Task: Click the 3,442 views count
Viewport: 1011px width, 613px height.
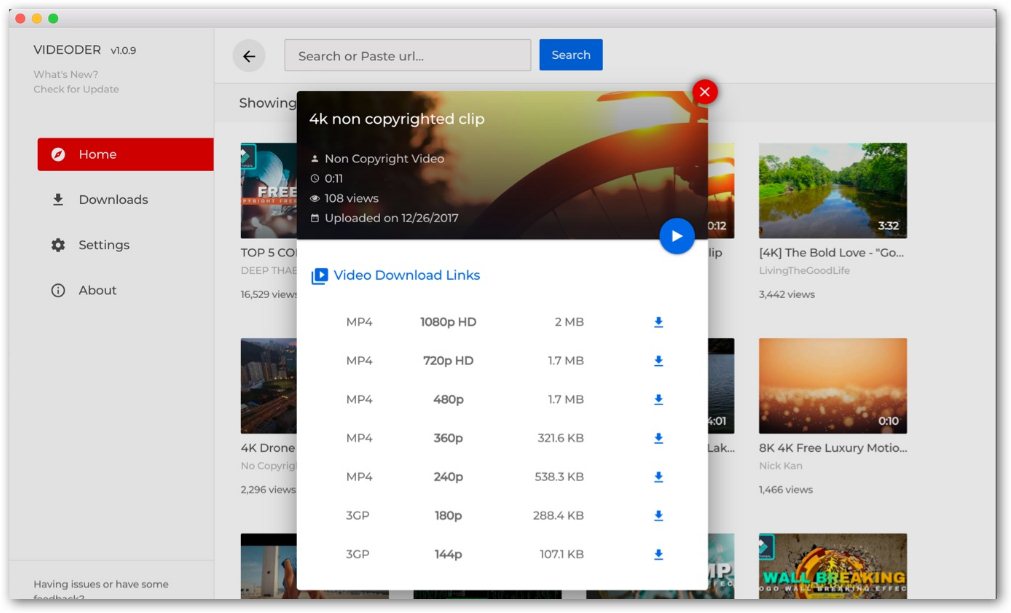Action: pyautogui.click(x=787, y=295)
